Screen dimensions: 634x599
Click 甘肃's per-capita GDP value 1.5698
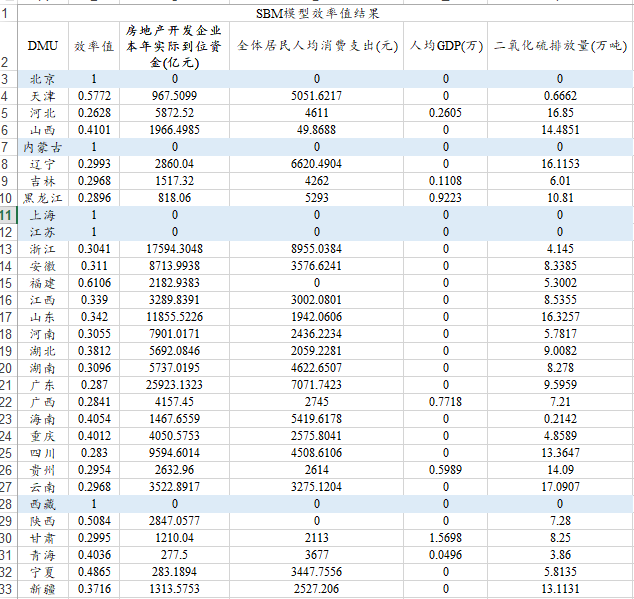446,538
